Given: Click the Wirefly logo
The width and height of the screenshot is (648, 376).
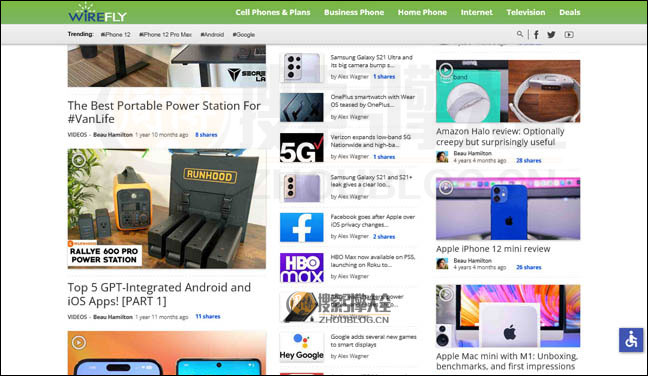Looking at the screenshot, I should (x=98, y=12).
